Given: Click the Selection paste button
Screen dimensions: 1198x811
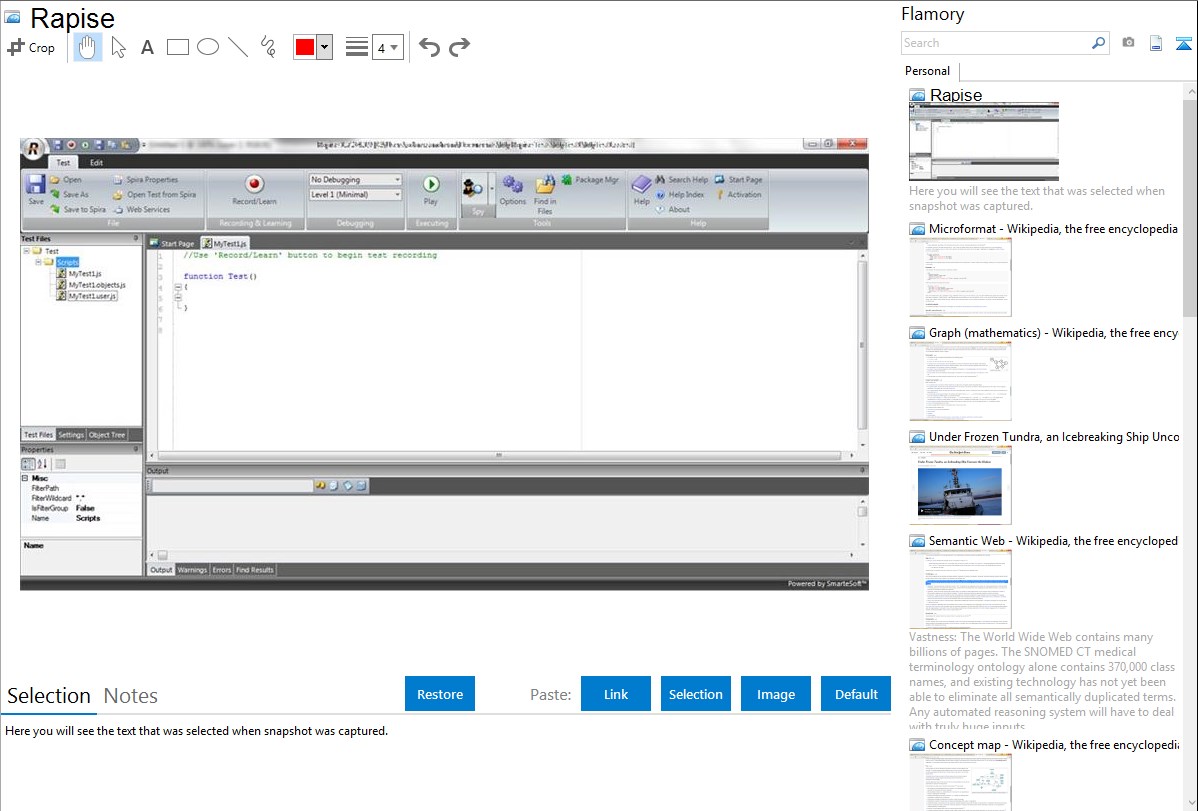Looking at the screenshot, I should pos(696,694).
